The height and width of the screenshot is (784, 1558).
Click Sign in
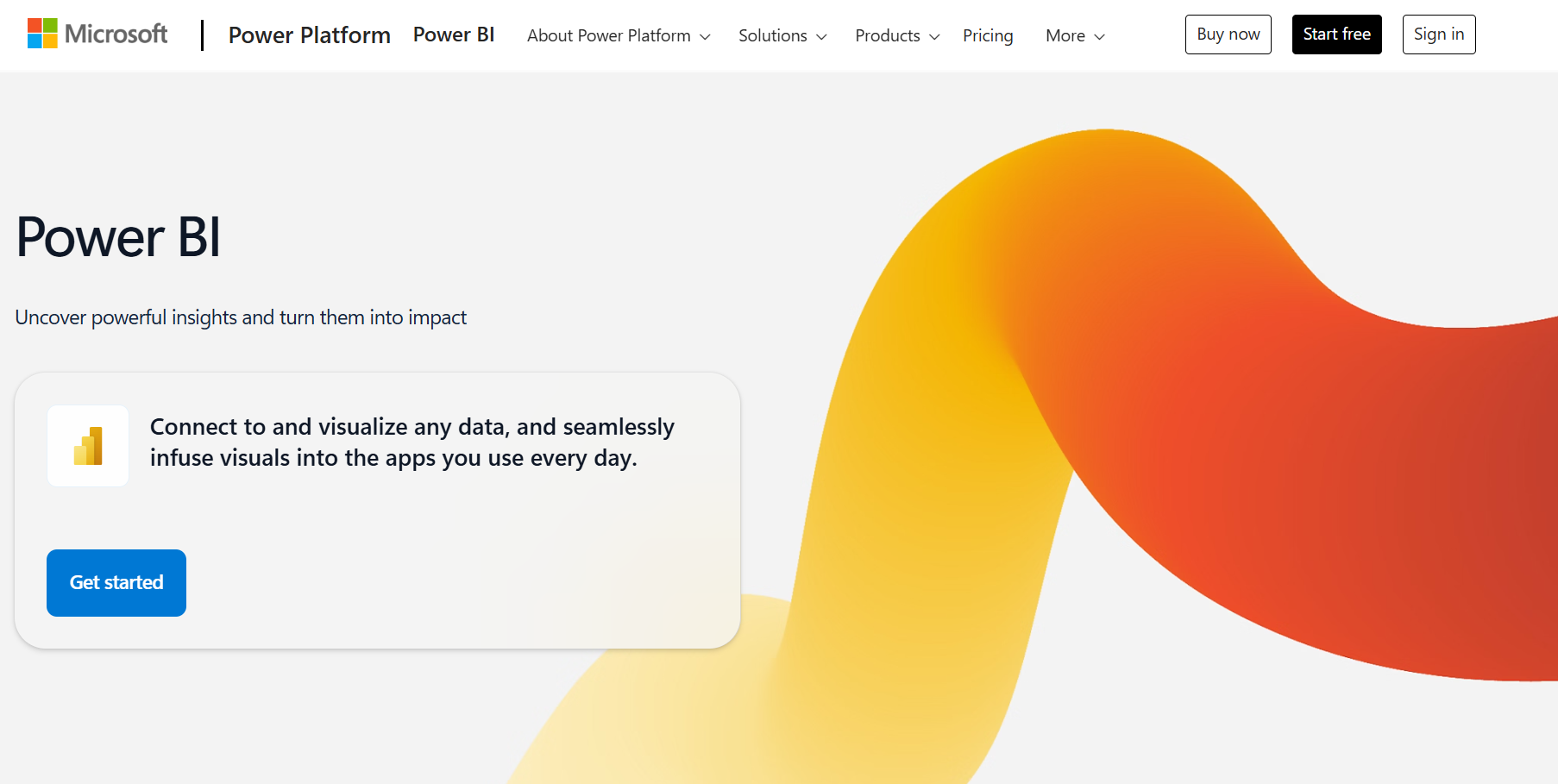click(1438, 34)
